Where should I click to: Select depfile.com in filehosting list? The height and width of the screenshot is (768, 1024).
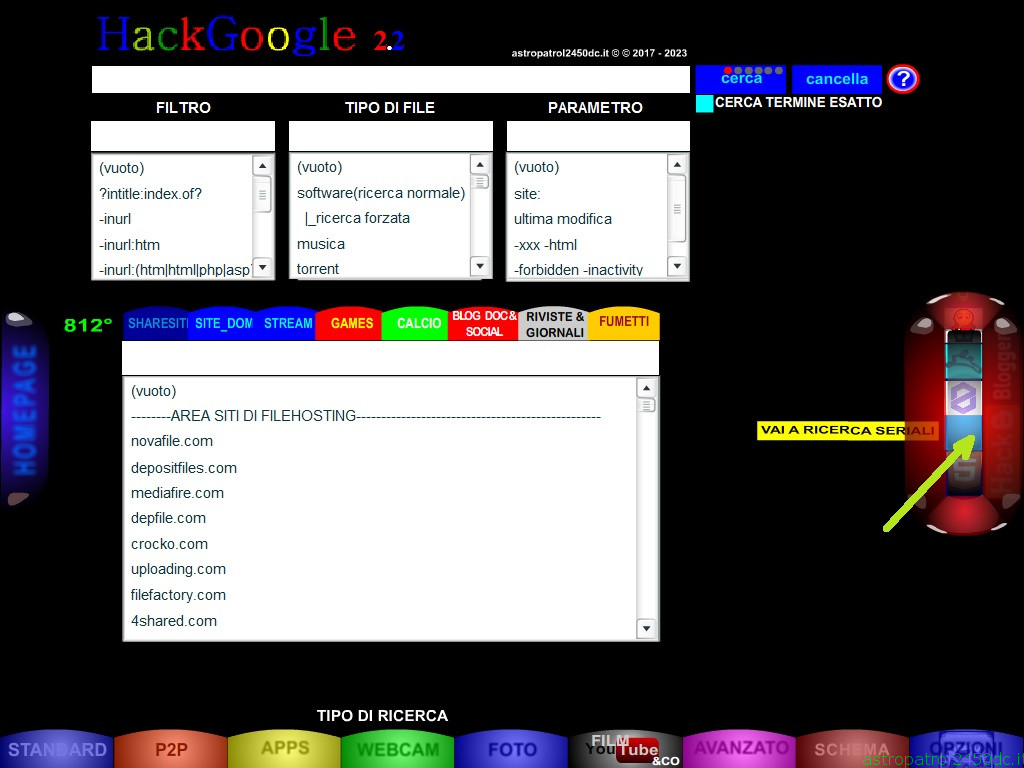tap(168, 518)
